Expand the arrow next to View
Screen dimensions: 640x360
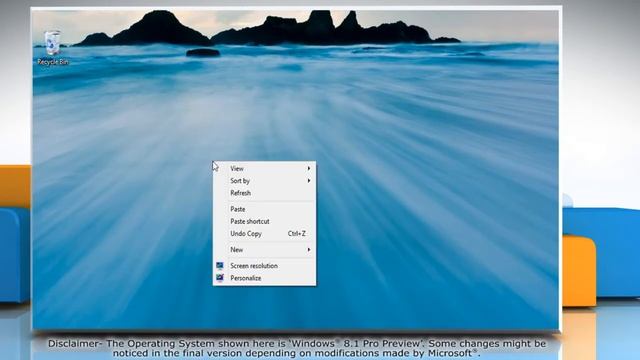309,169
